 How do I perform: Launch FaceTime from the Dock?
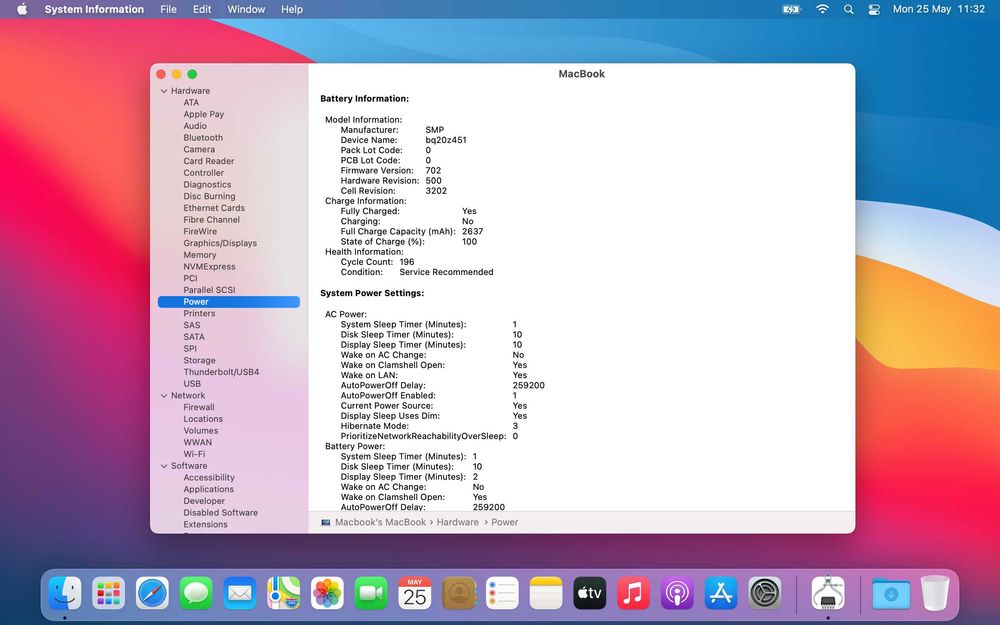tap(371, 593)
